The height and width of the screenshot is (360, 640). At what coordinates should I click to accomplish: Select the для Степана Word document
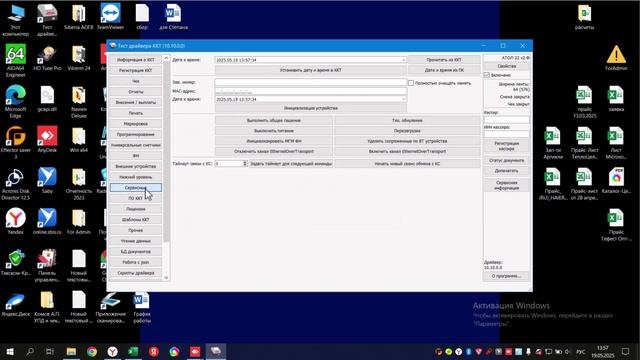pyautogui.click(x=173, y=16)
